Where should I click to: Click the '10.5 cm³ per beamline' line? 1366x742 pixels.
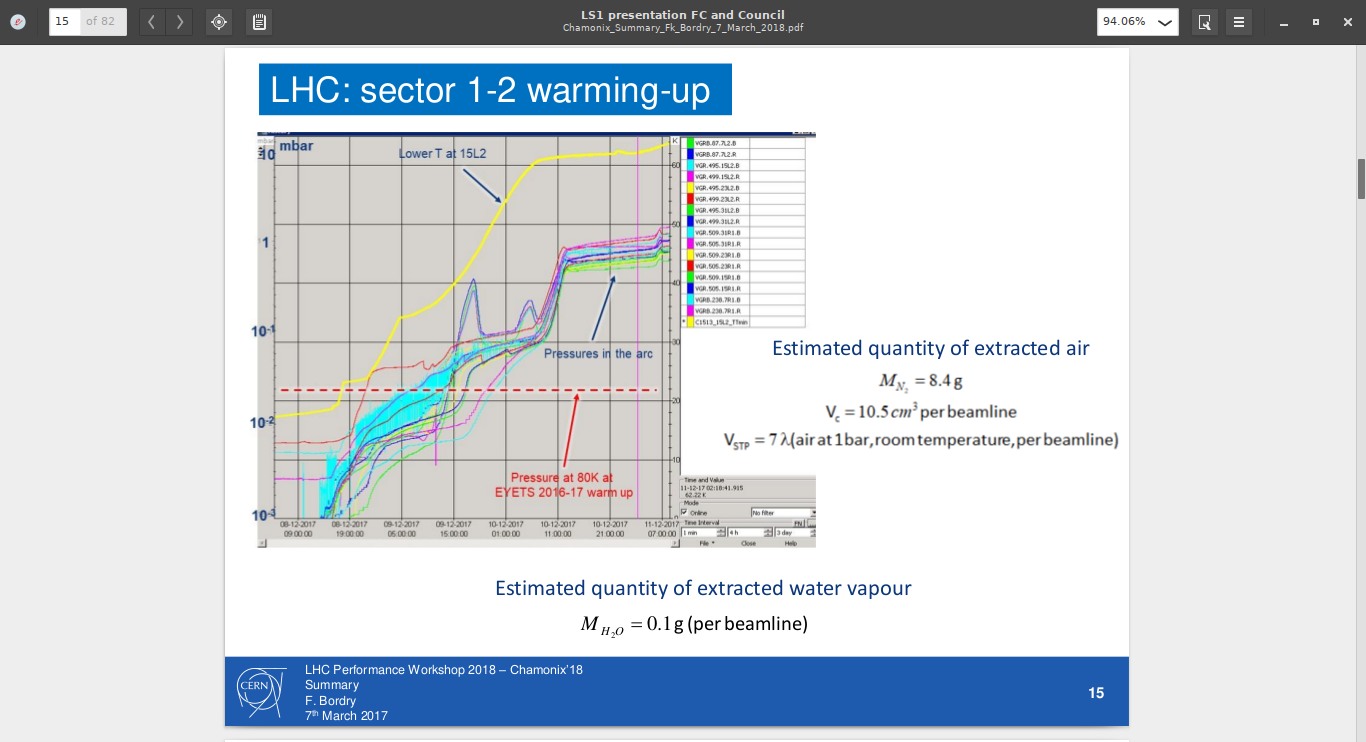pos(920,410)
